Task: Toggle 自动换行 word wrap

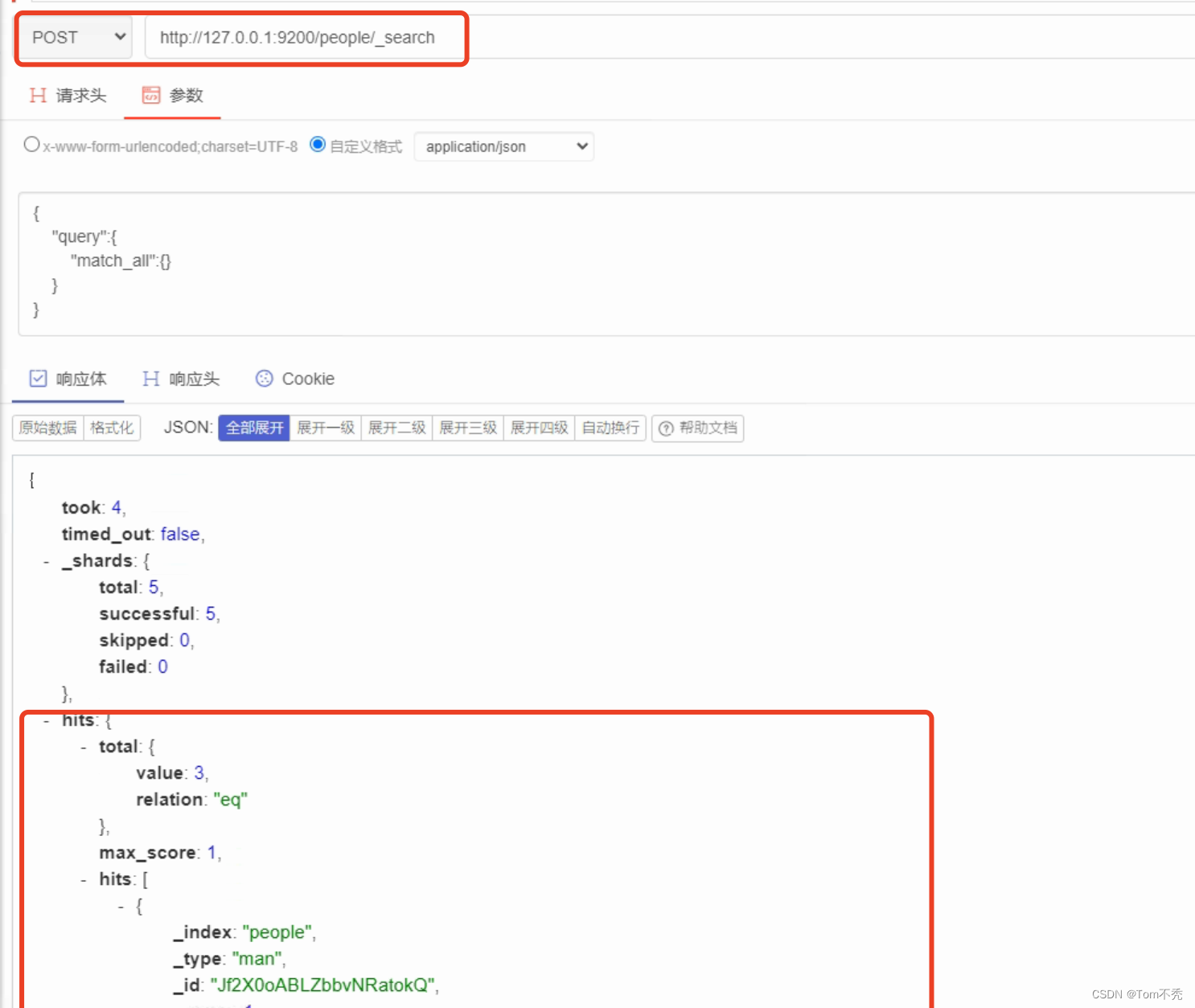Action: tap(610, 428)
